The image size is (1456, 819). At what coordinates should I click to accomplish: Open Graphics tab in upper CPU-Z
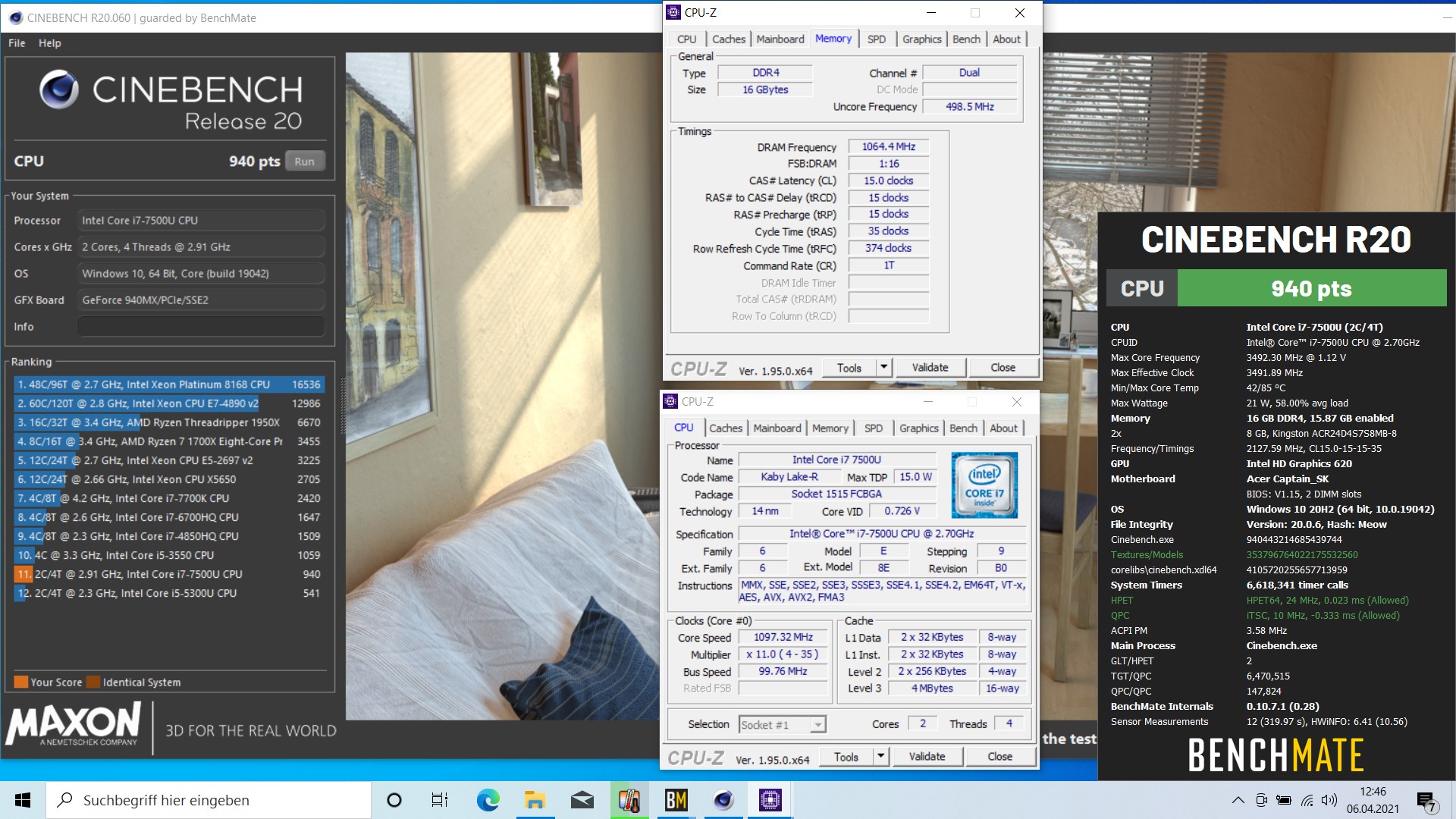922,39
